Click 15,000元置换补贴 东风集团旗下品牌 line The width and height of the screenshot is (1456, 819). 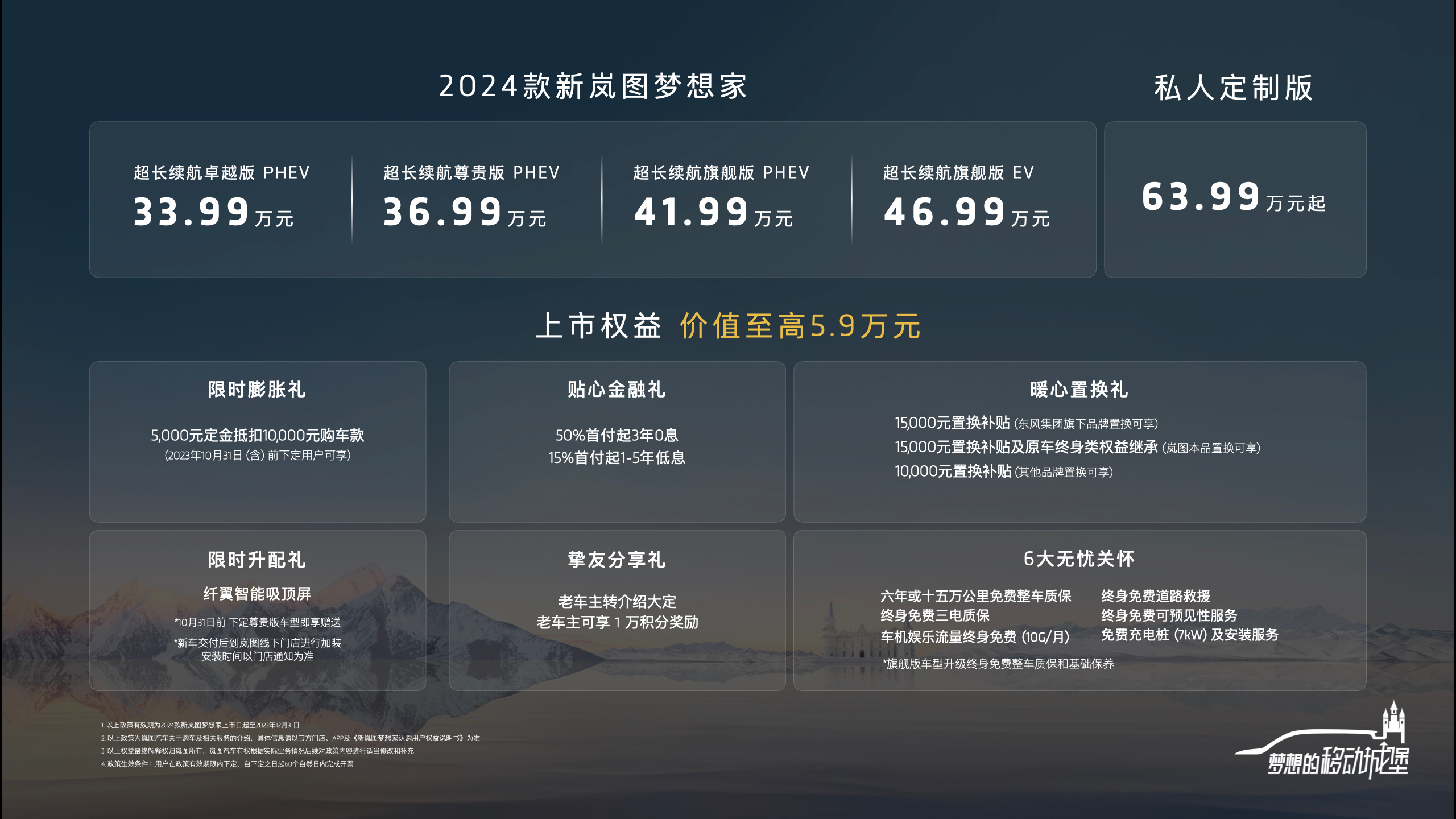tap(1027, 423)
